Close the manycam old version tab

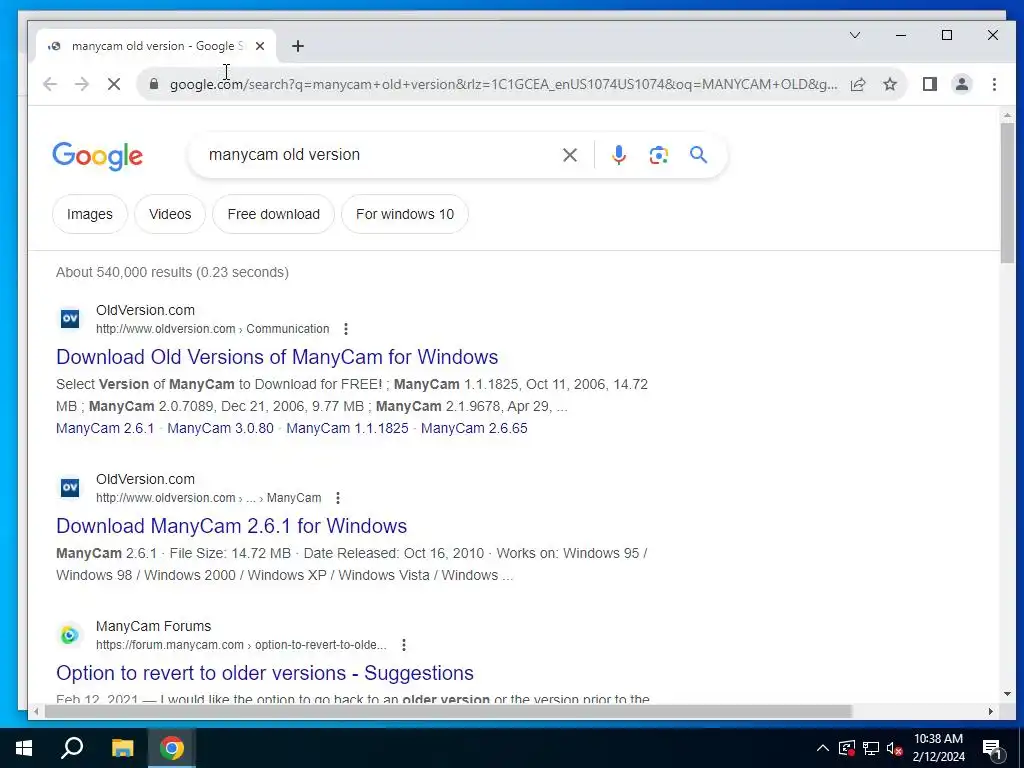click(260, 46)
